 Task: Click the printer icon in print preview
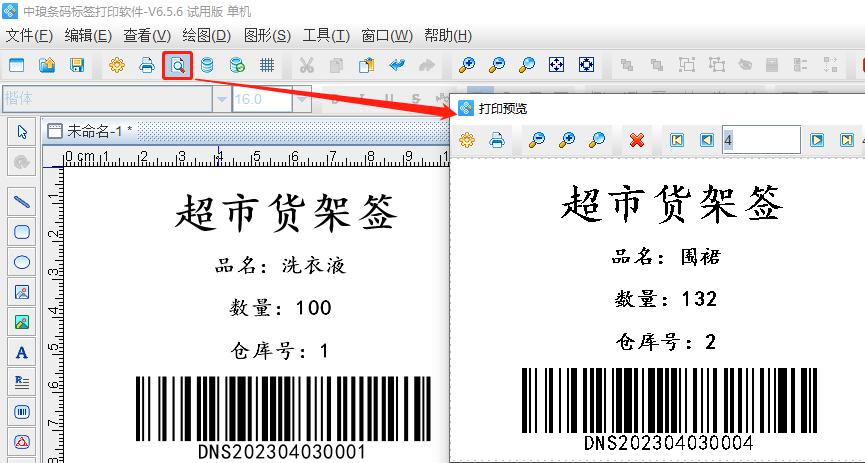pyautogui.click(x=496, y=140)
